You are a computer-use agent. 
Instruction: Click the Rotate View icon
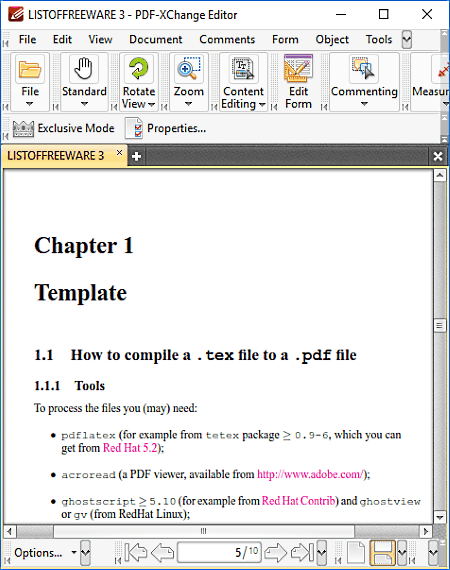coord(138,68)
